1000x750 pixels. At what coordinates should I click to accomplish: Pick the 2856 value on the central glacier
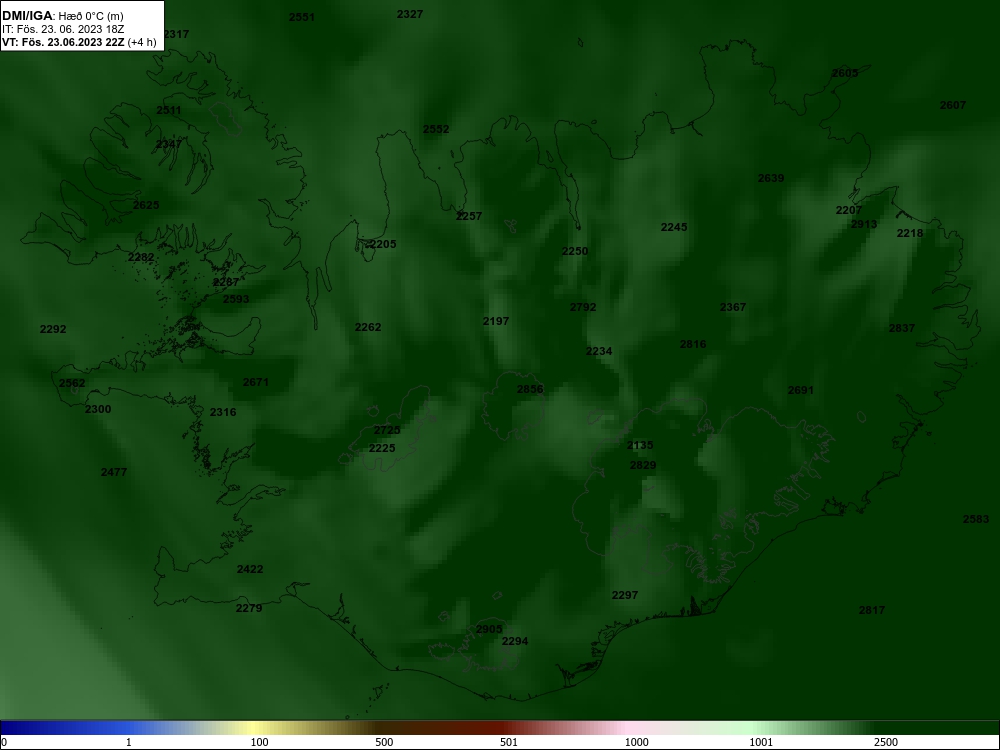pyautogui.click(x=530, y=389)
